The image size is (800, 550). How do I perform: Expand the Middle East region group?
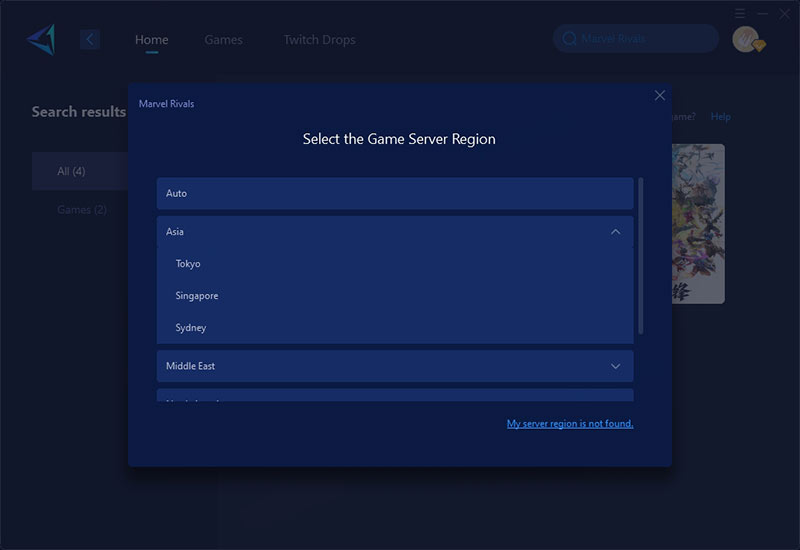click(x=616, y=366)
